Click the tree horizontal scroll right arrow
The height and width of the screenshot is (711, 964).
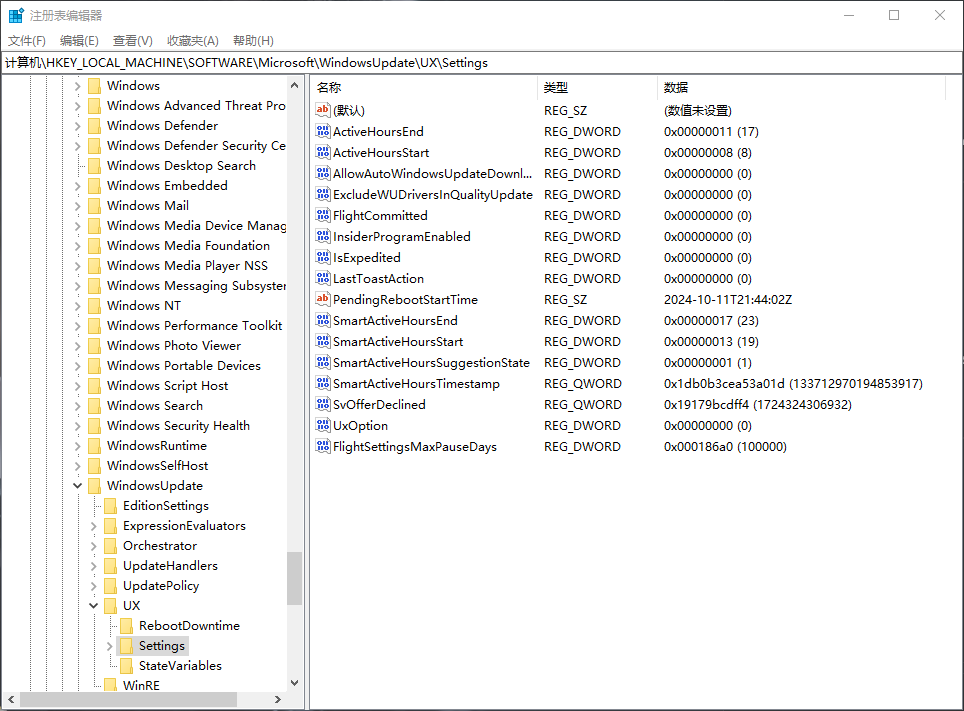click(277, 699)
